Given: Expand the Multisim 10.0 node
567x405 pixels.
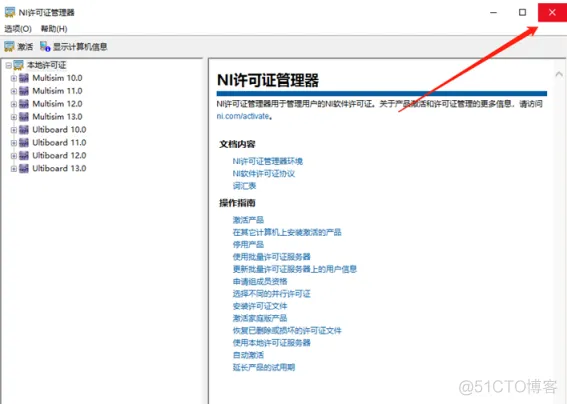Looking at the screenshot, I should tap(14, 78).
